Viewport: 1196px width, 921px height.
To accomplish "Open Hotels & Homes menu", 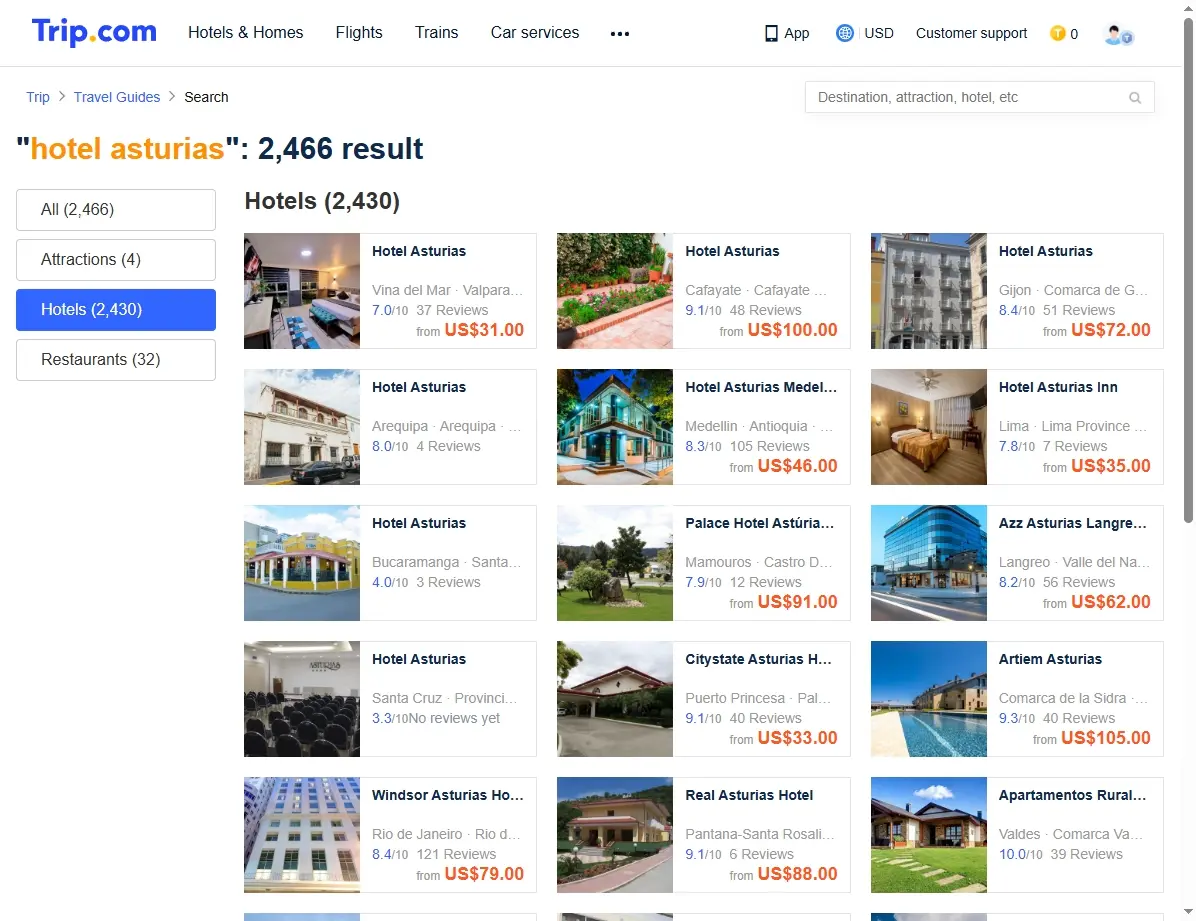I will click(246, 33).
